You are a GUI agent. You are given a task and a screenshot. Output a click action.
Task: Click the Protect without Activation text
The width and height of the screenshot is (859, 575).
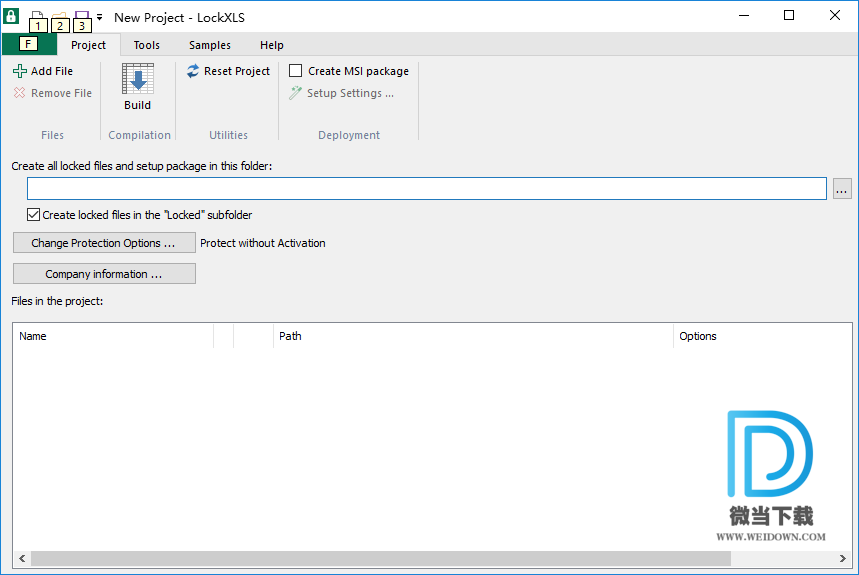263,243
